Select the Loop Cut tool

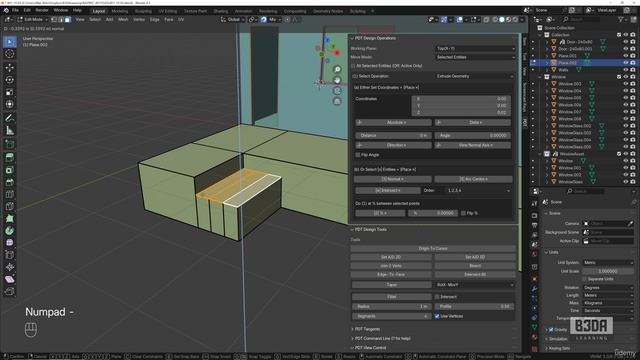pos(10,194)
